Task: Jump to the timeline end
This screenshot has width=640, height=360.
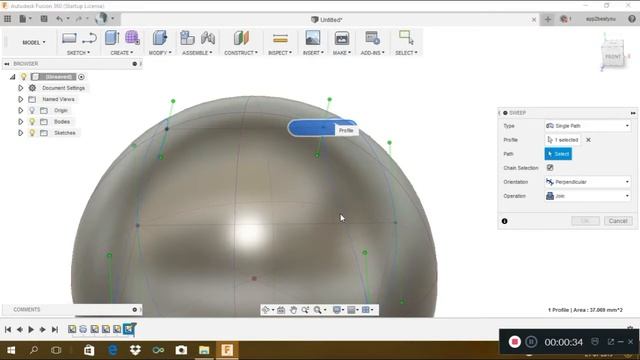Action: pyautogui.click(x=55, y=329)
